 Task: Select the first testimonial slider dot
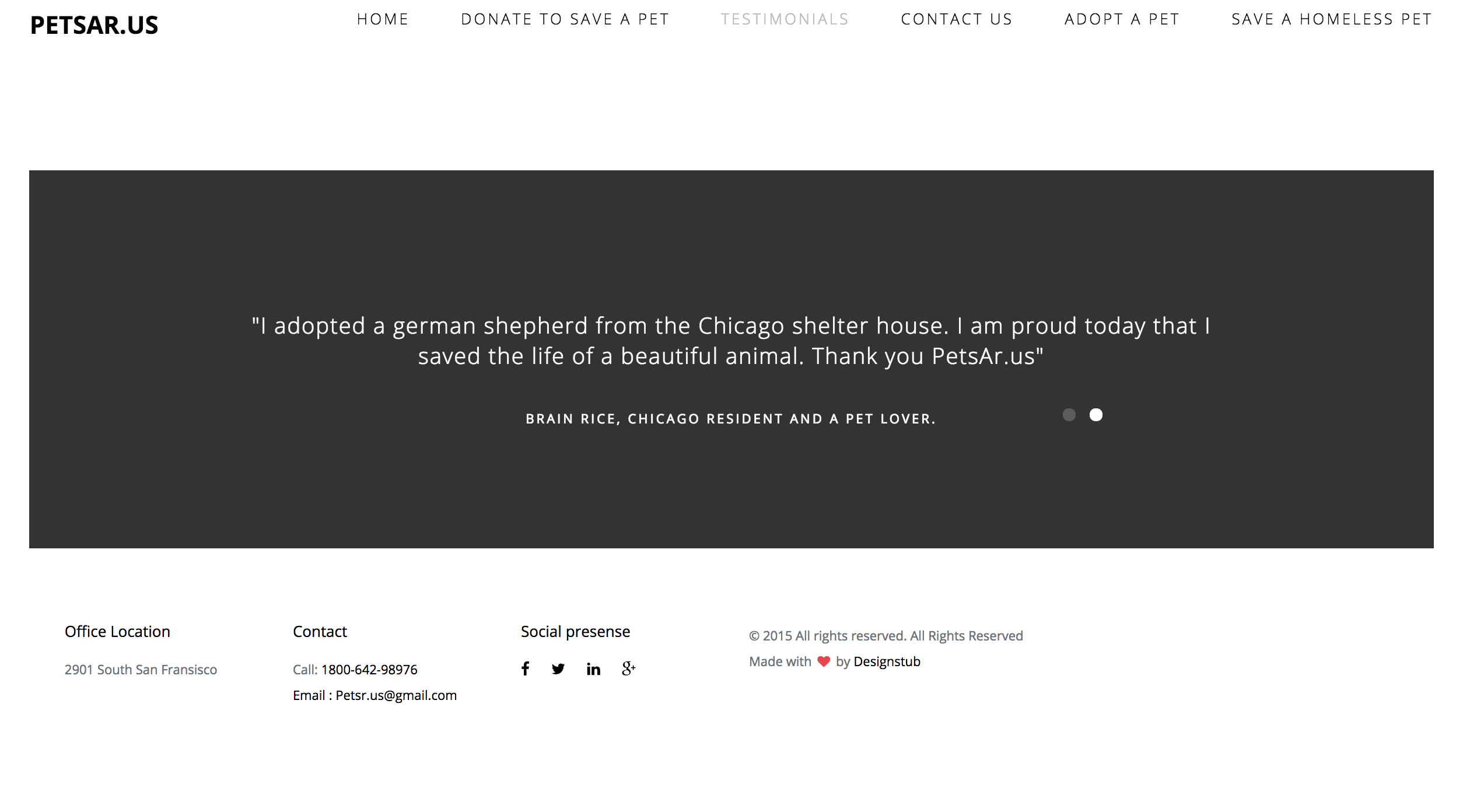pyautogui.click(x=1069, y=415)
